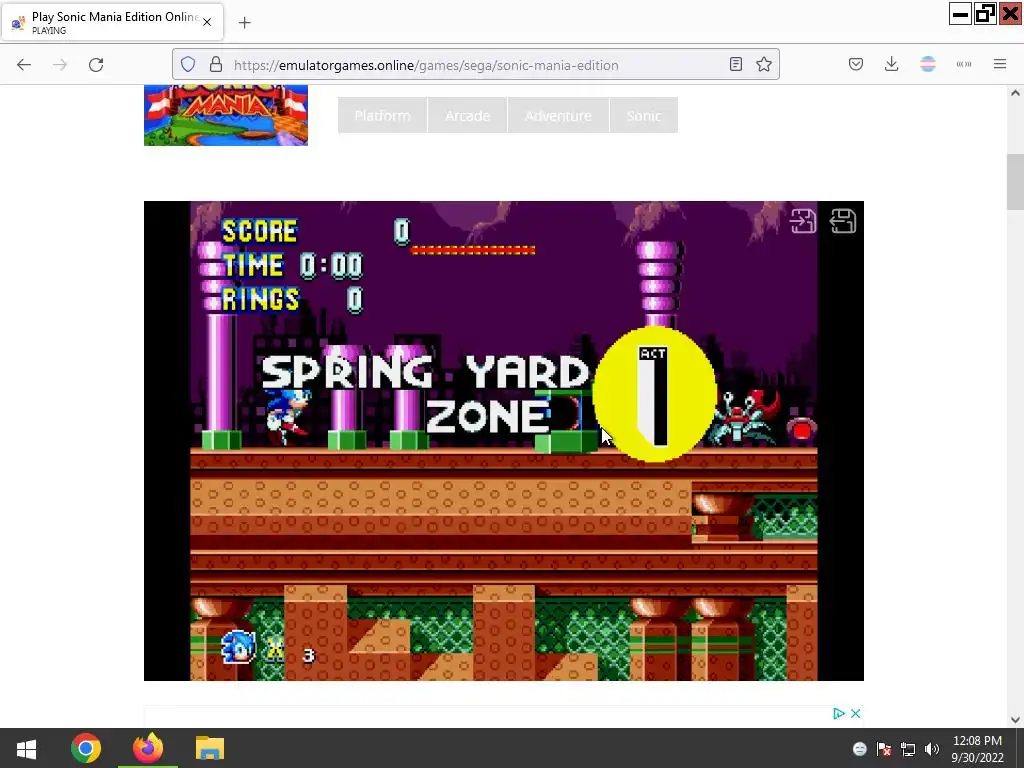The width and height of the screenshot is (1024, 768).
Task: Click the flag with red X tray icon
Action: [884, 749]
